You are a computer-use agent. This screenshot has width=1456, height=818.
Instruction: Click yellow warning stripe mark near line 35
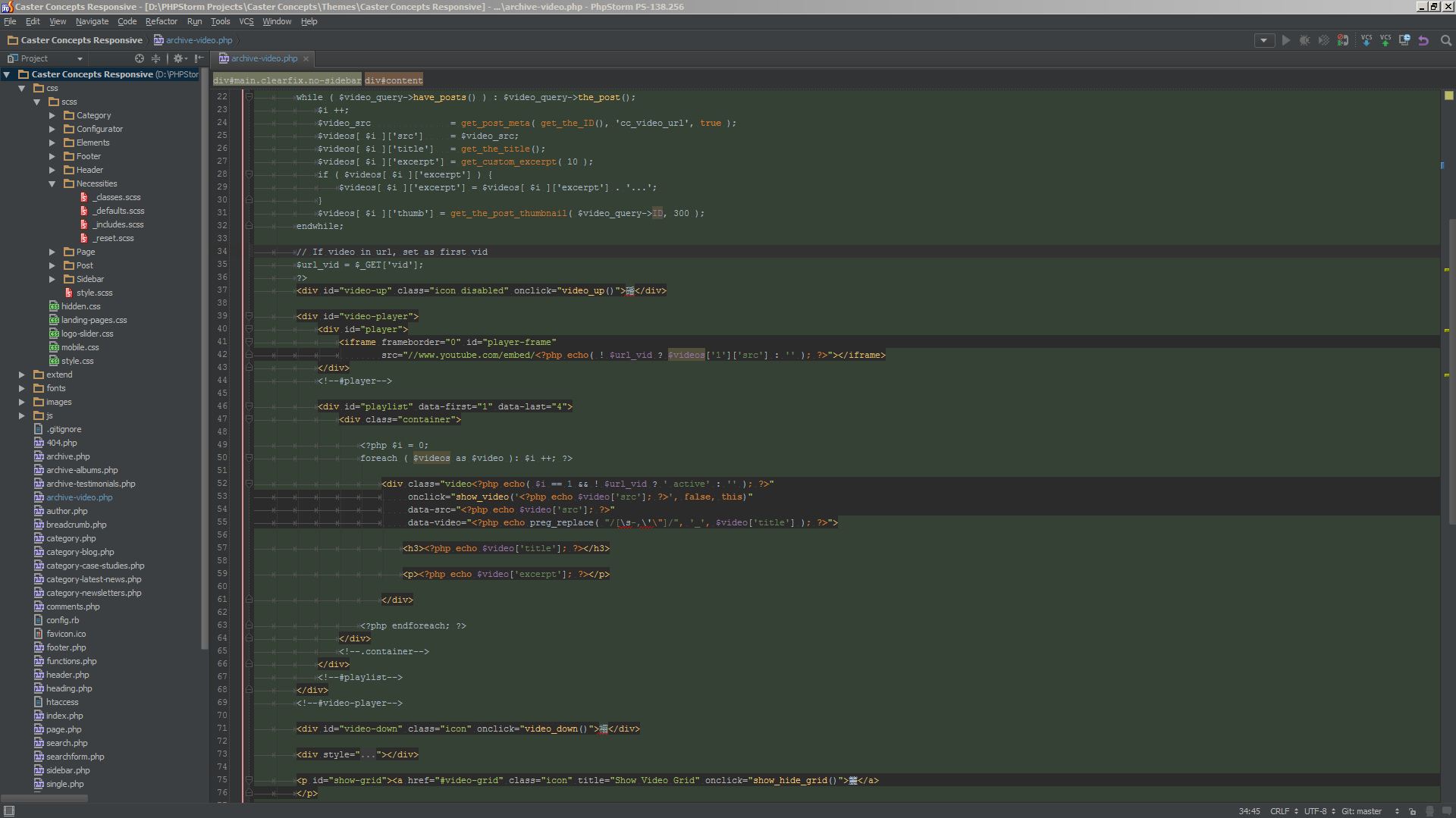click(x=1447, y=270)
